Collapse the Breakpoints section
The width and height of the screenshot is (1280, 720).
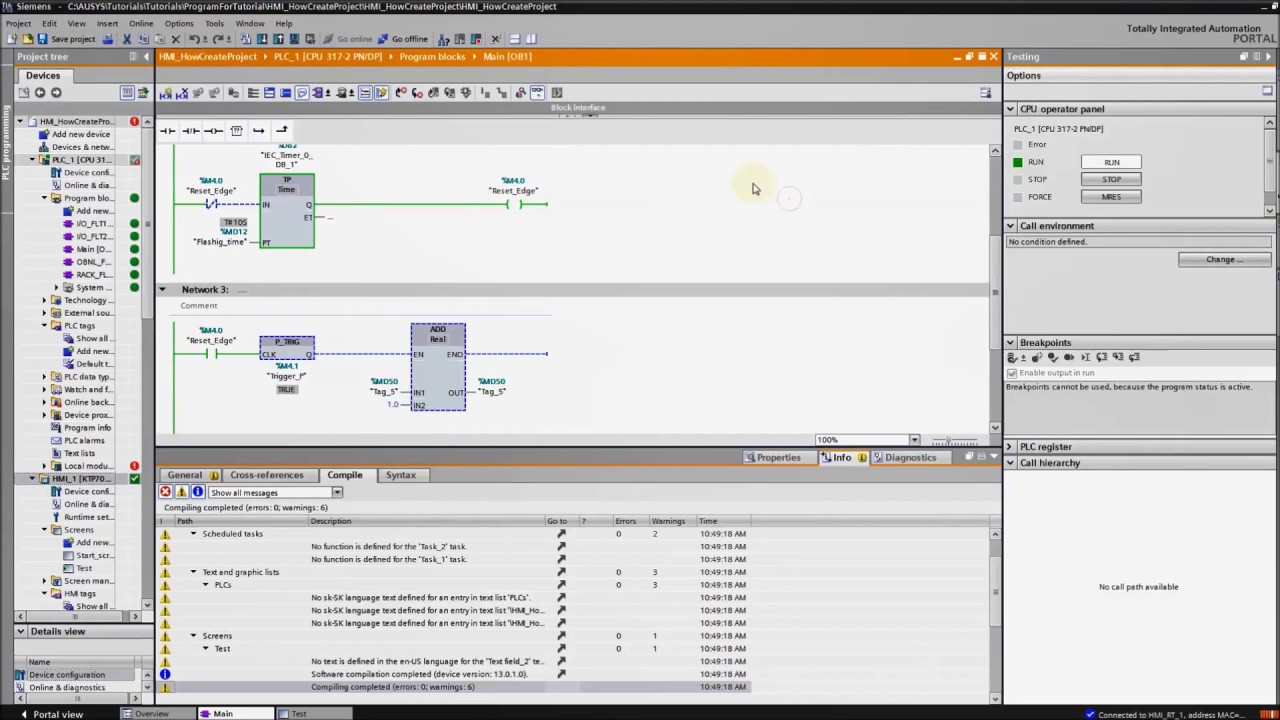point(1010,343)
